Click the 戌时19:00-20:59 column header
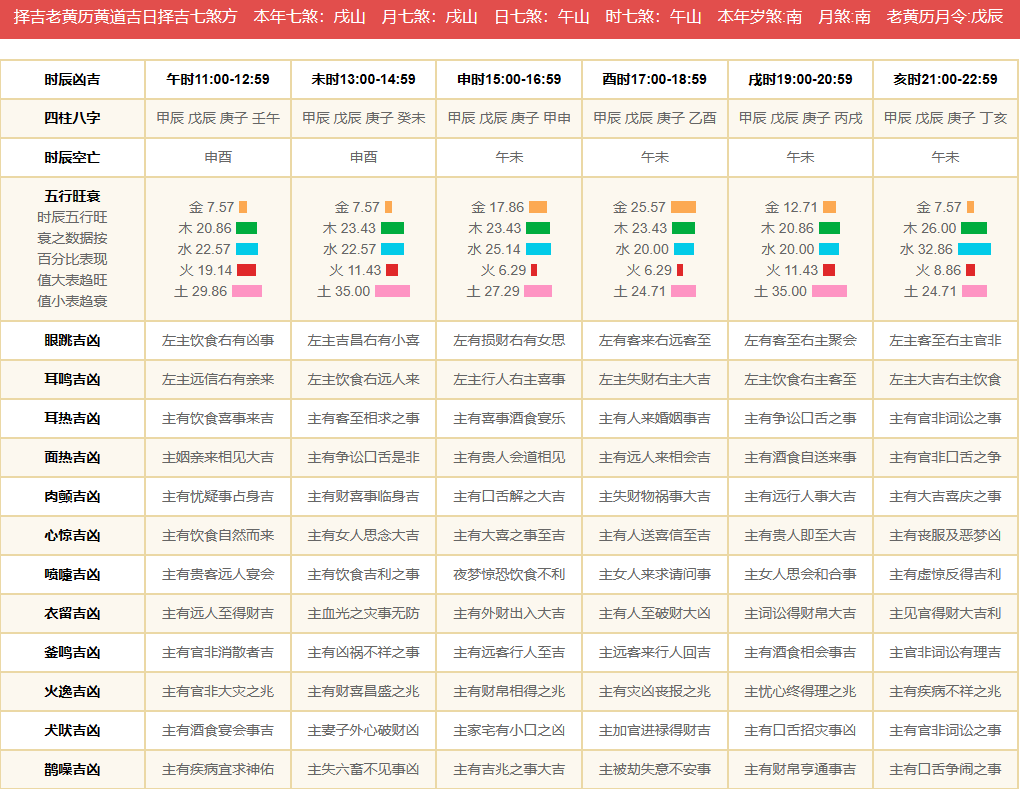Viewport: 1020px width, 789px height. 800,79
